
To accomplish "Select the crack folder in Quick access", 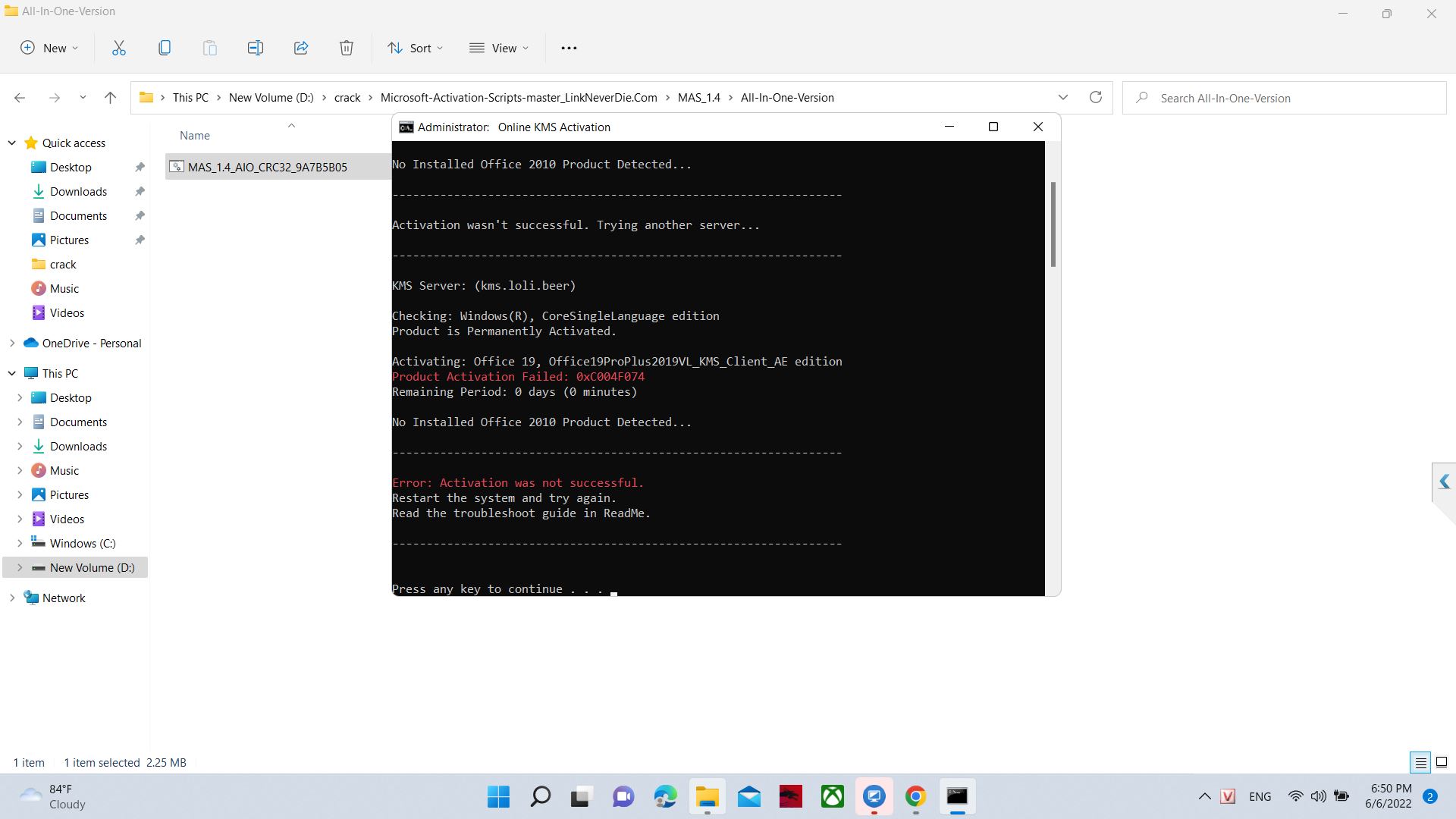I will [x=63, y=264].
